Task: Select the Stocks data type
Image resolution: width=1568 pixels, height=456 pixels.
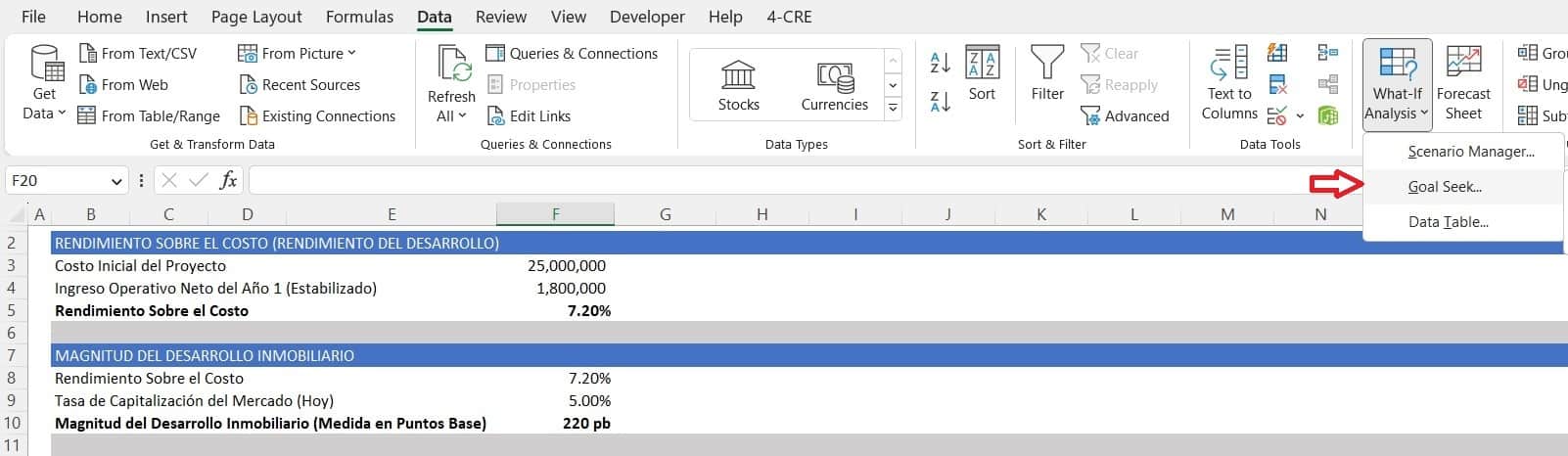Action: (738, 86)
